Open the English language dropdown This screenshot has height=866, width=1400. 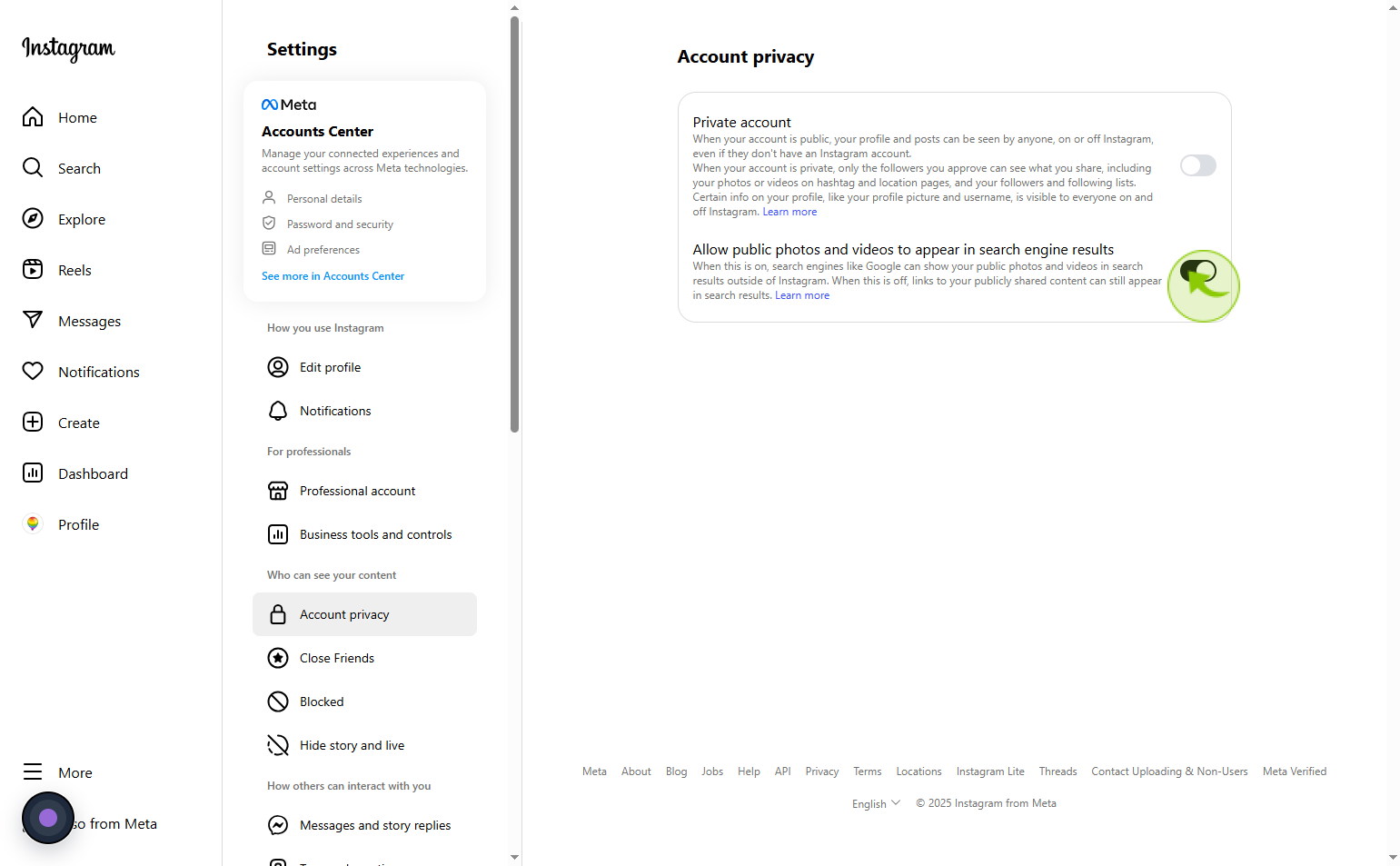coord(876,803)
